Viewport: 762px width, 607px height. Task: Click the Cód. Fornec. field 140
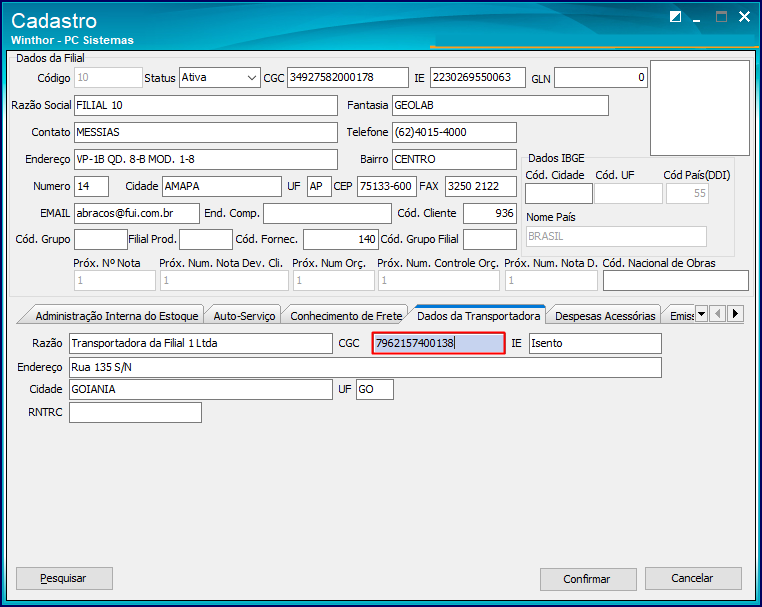tap(340, 239)
